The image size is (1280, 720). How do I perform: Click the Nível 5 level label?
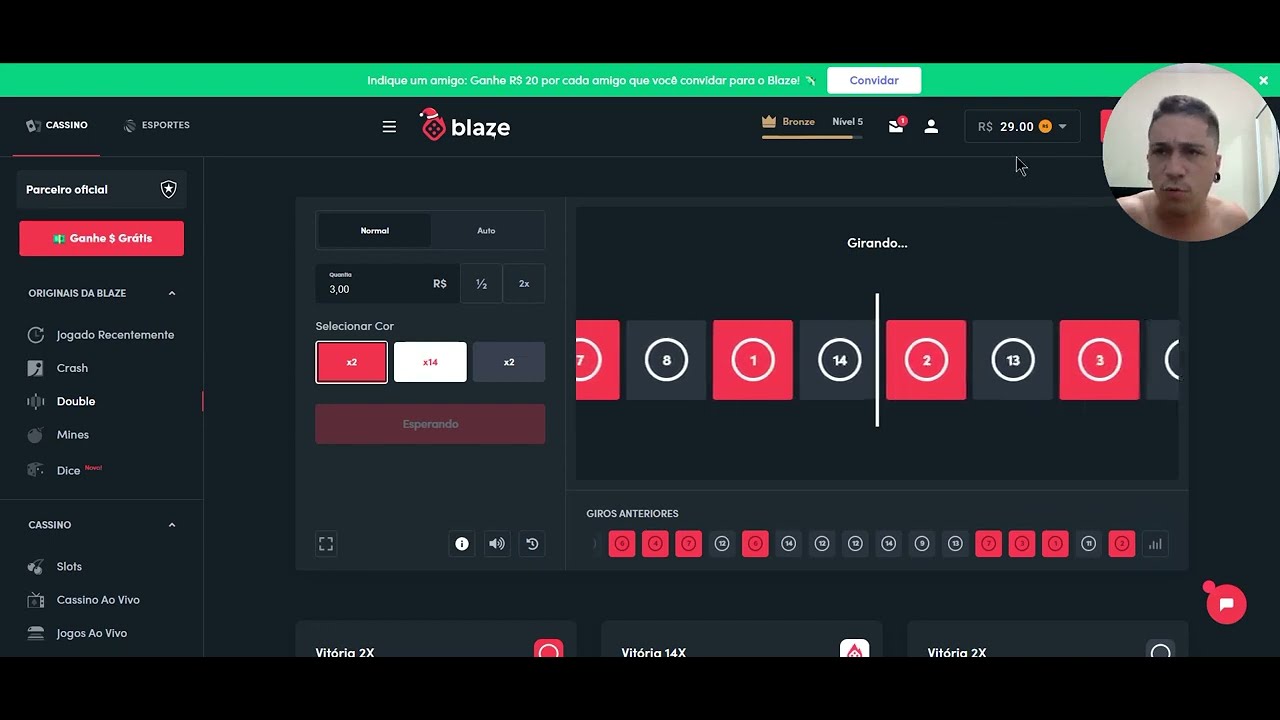click(x=848, y=122)
